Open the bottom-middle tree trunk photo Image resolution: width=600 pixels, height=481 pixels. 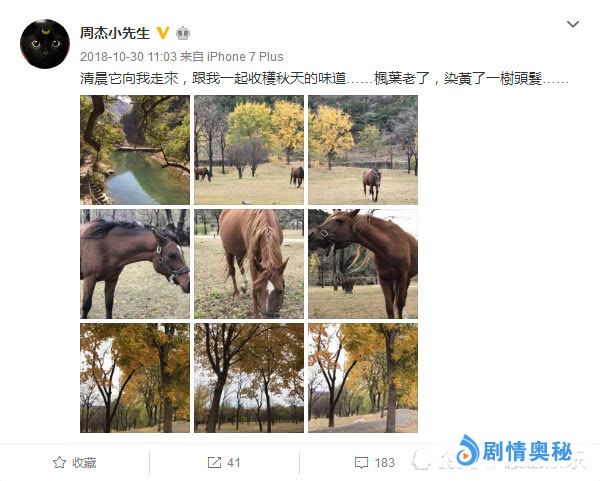coord(249,378)
